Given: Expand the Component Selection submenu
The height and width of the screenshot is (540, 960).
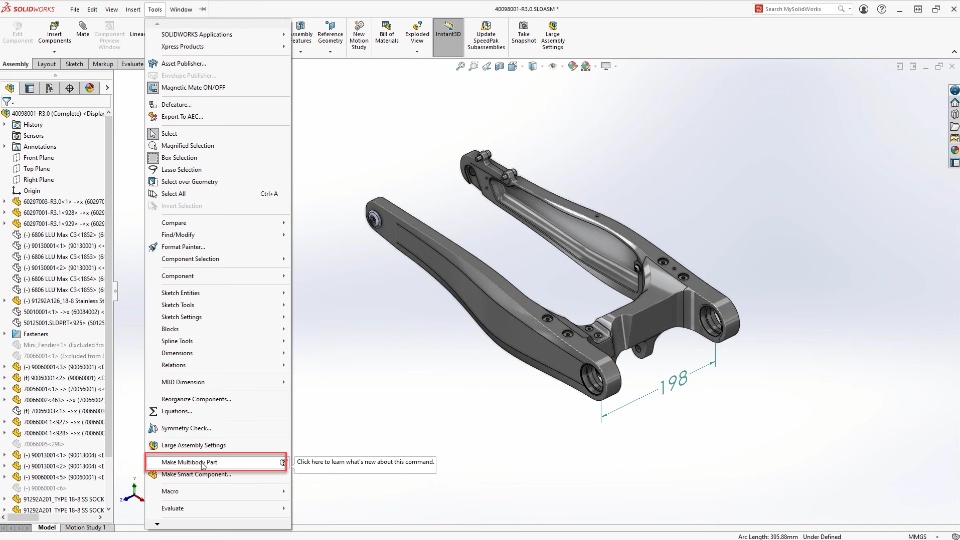Looking at the screenshot, I should [x=217, y=259].
